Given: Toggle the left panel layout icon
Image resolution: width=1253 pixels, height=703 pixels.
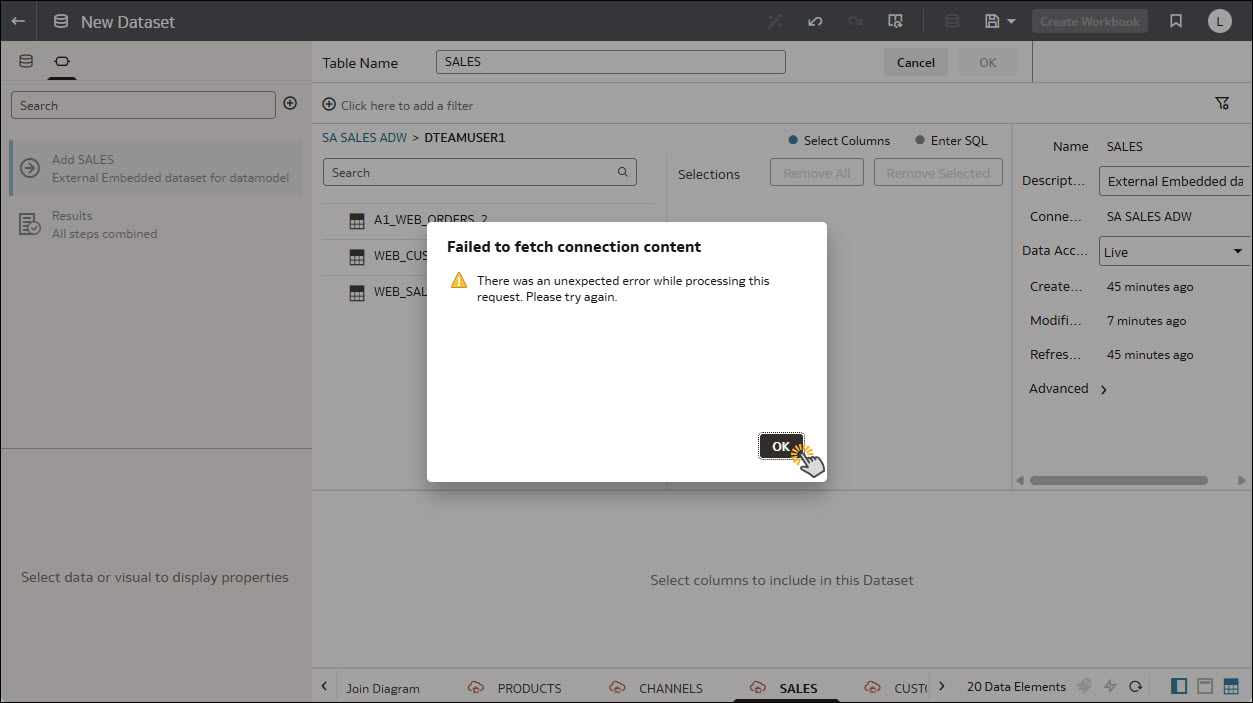Looking at the screenshot, I should (x=1179, y=686).
